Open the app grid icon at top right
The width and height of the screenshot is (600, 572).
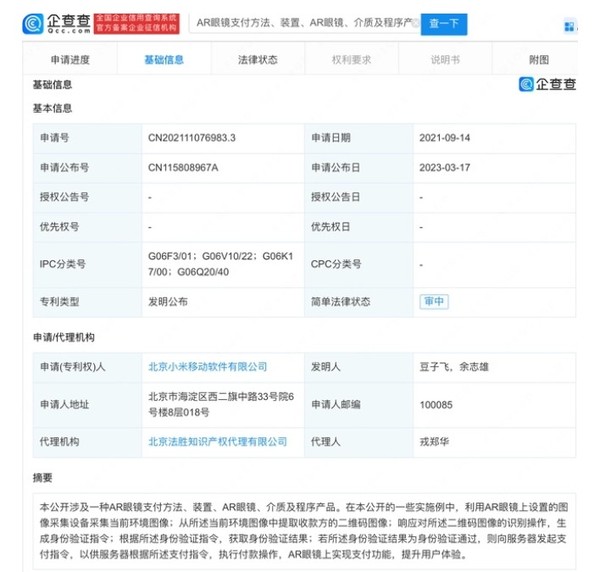point(569,26)
